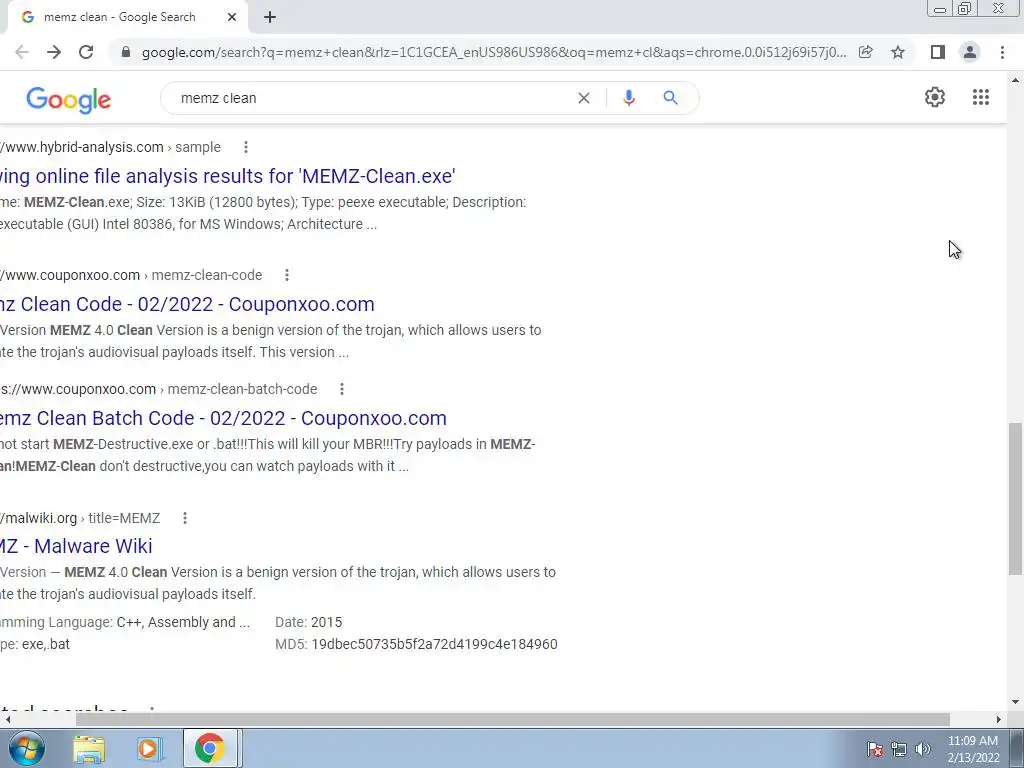Viewport: 1024px width, 768px height.
Task: Click the padlock site info icon
Action: pyautogui.click(x=126, y=52)
